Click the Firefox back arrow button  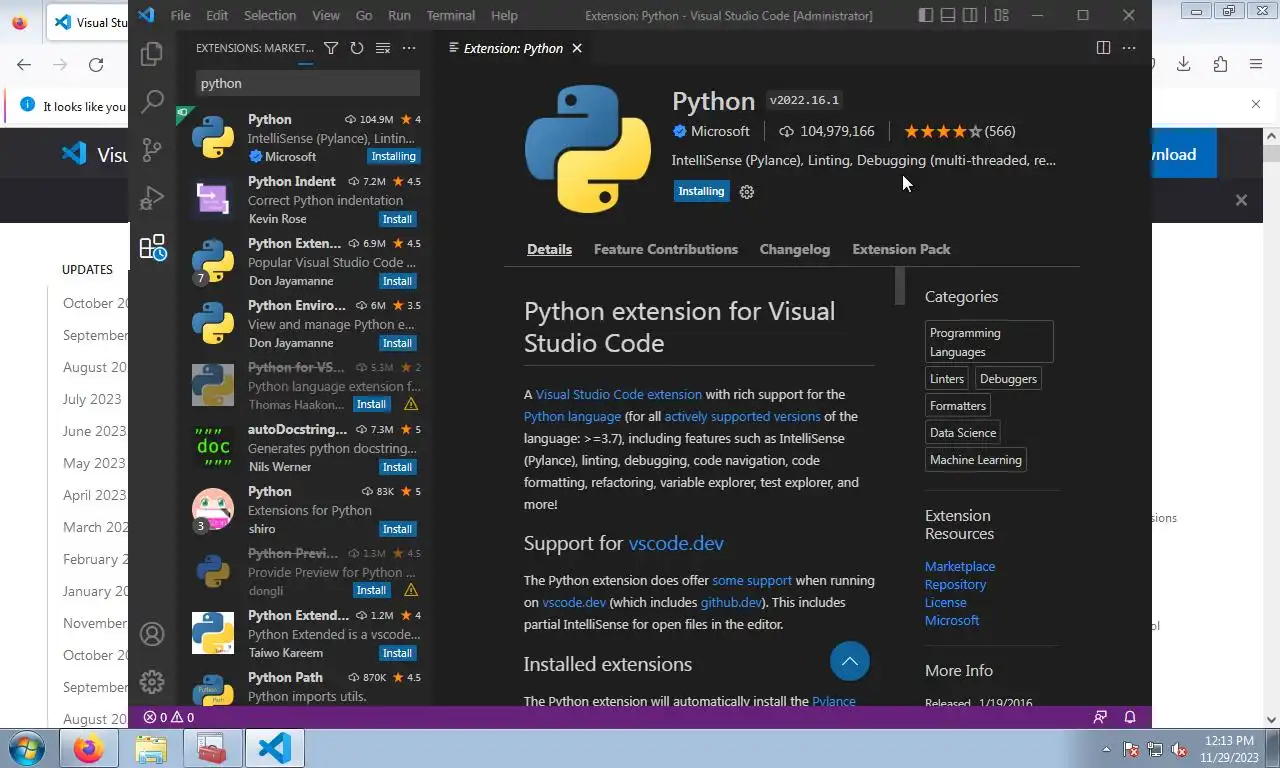pyautogui.click(x=24, y=64)
